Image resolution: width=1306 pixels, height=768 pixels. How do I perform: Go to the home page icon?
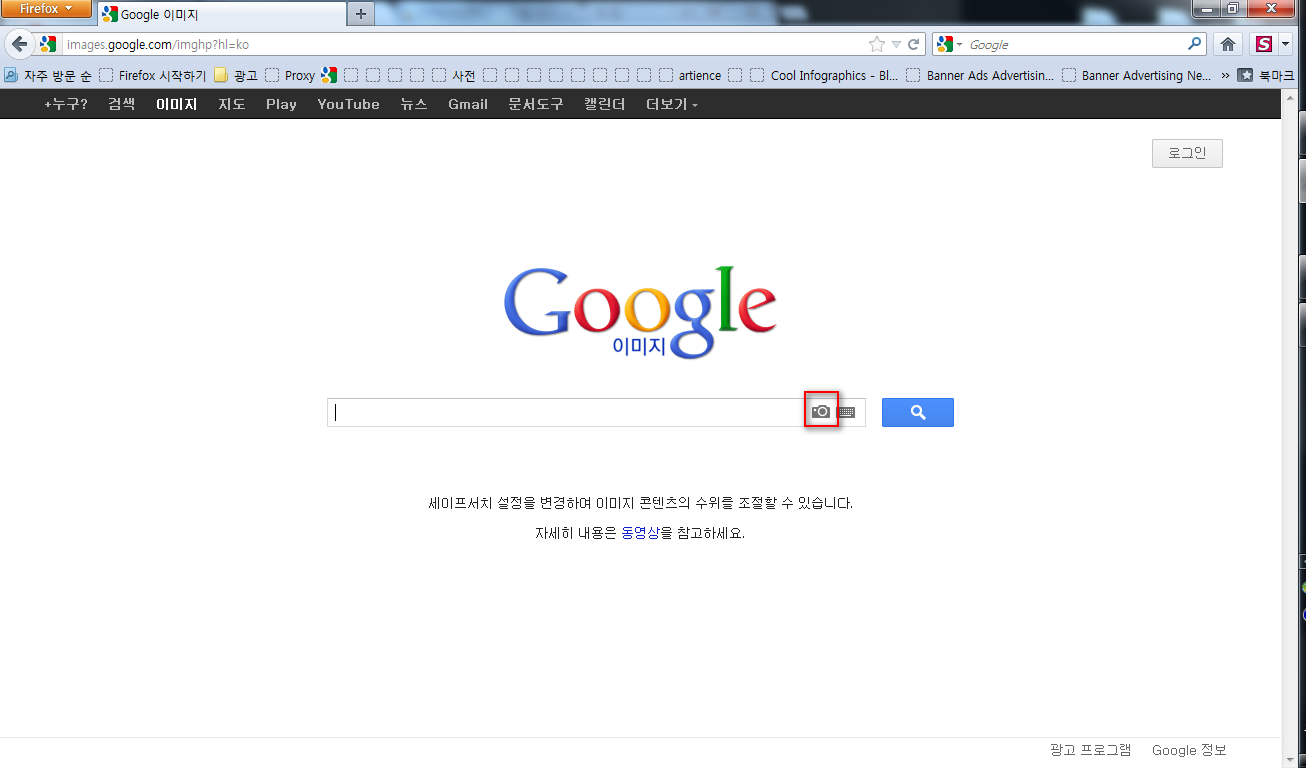tap(1228, 44)
